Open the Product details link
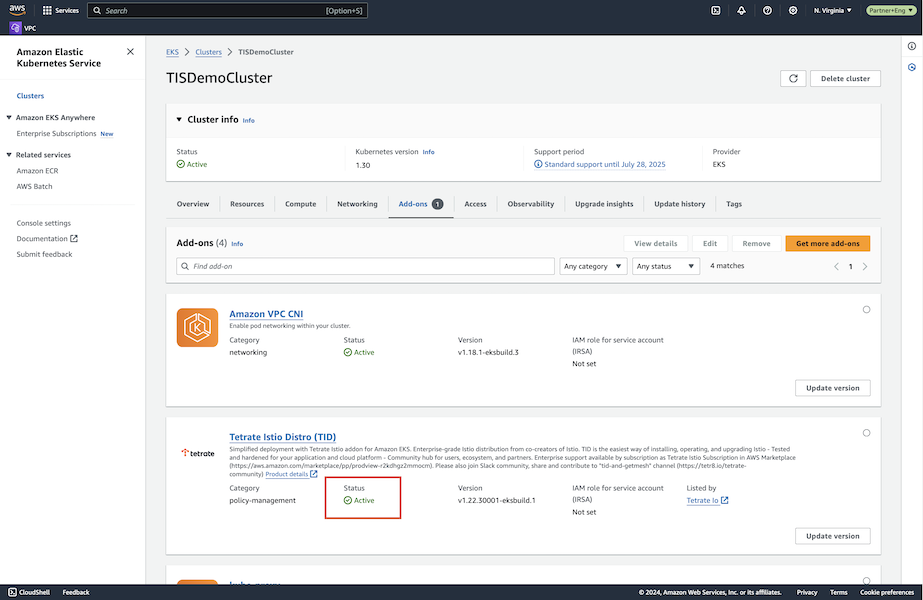 [x=287, y=474]
